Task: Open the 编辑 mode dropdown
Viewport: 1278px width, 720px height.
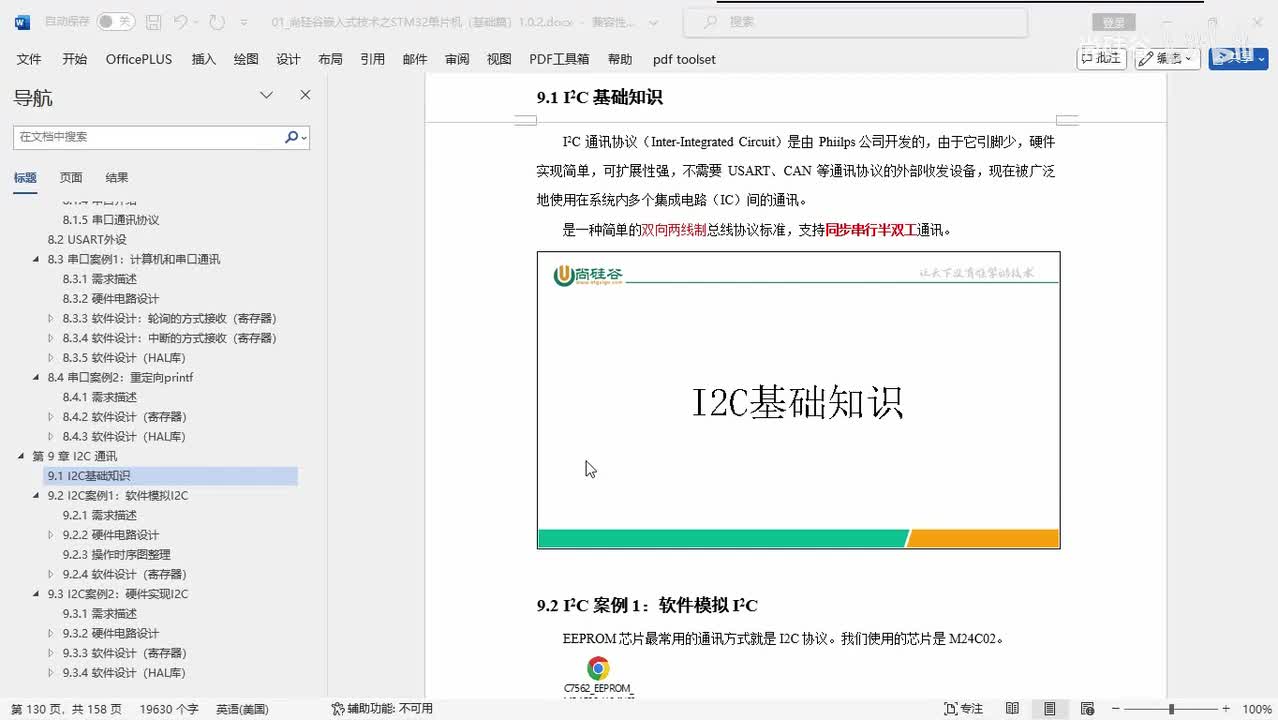Action: 1168,58
